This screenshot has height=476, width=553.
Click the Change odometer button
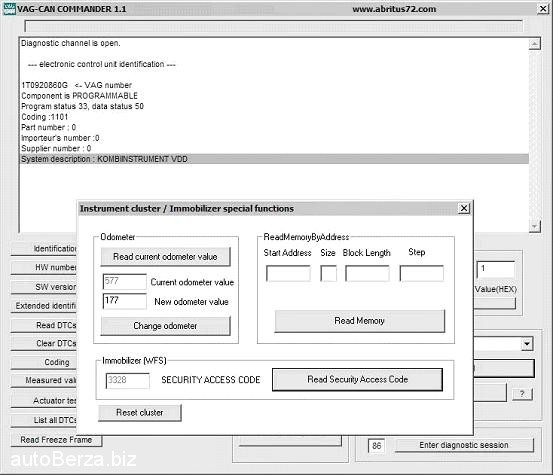point(165,326)
